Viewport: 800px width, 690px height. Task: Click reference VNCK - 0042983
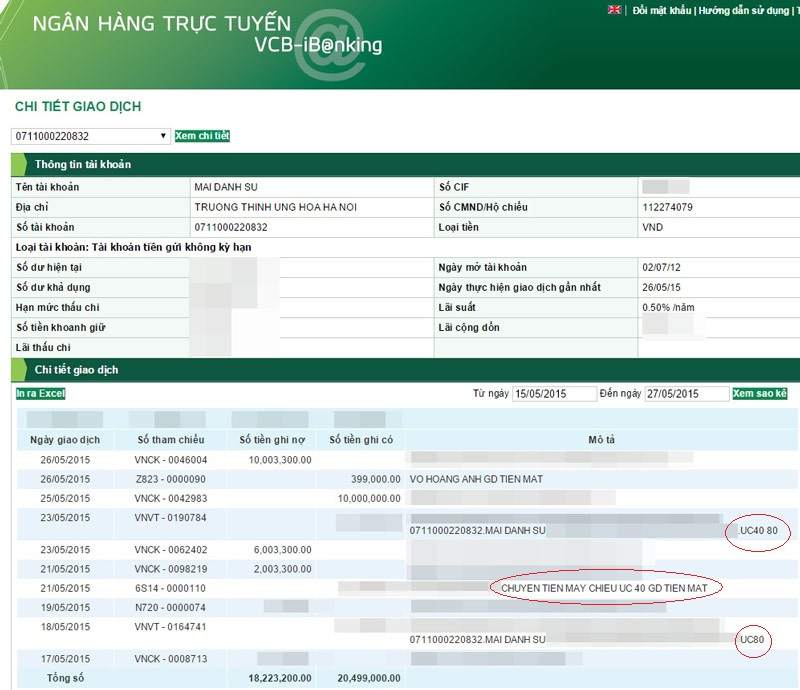(171, 499)
